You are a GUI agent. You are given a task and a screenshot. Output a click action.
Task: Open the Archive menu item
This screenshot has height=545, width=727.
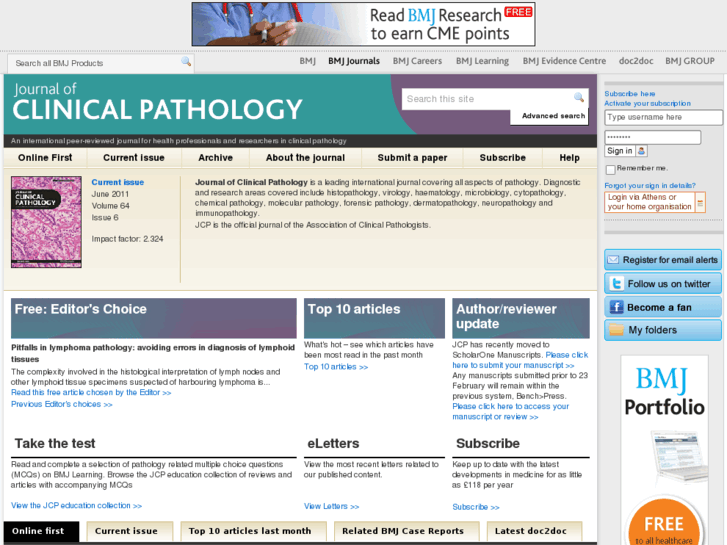point(216,158)
